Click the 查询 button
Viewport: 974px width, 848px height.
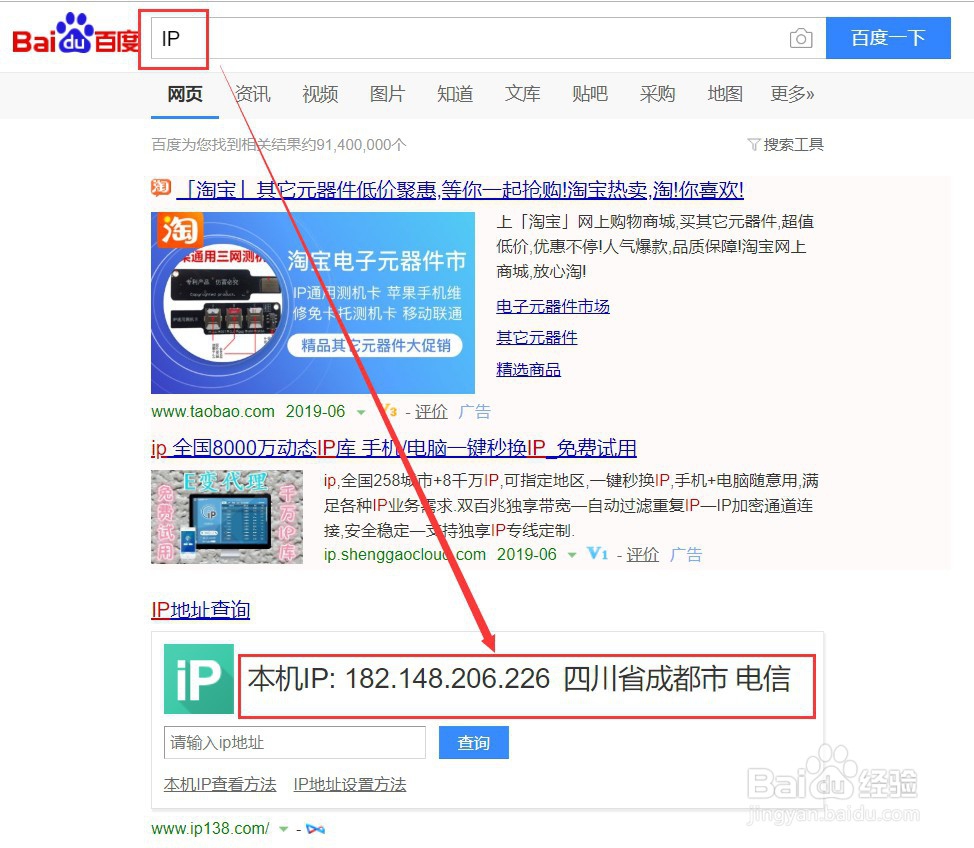pyautogui.click(x=473, y=742)
